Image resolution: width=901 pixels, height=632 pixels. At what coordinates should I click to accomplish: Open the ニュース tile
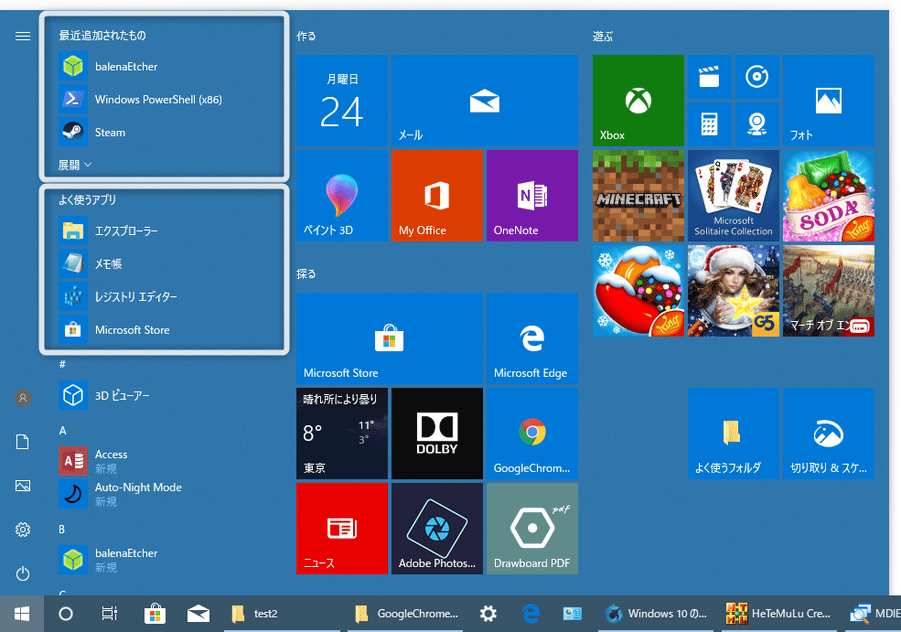(x=342, y=529)
